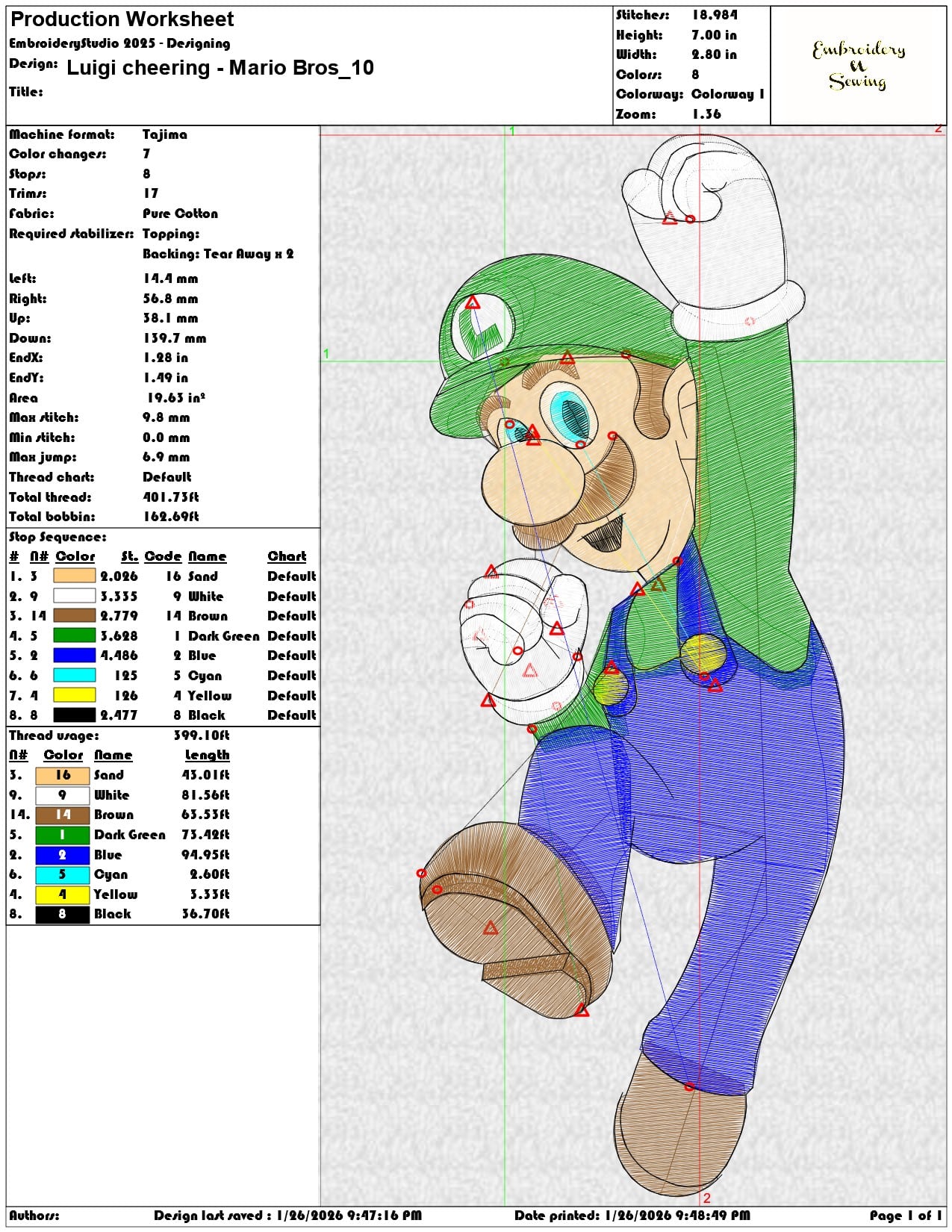Select Yellow thread length 3.33ft
Image resolution: width=952 pixels, height=1232 pixels.
pos(210,895)
